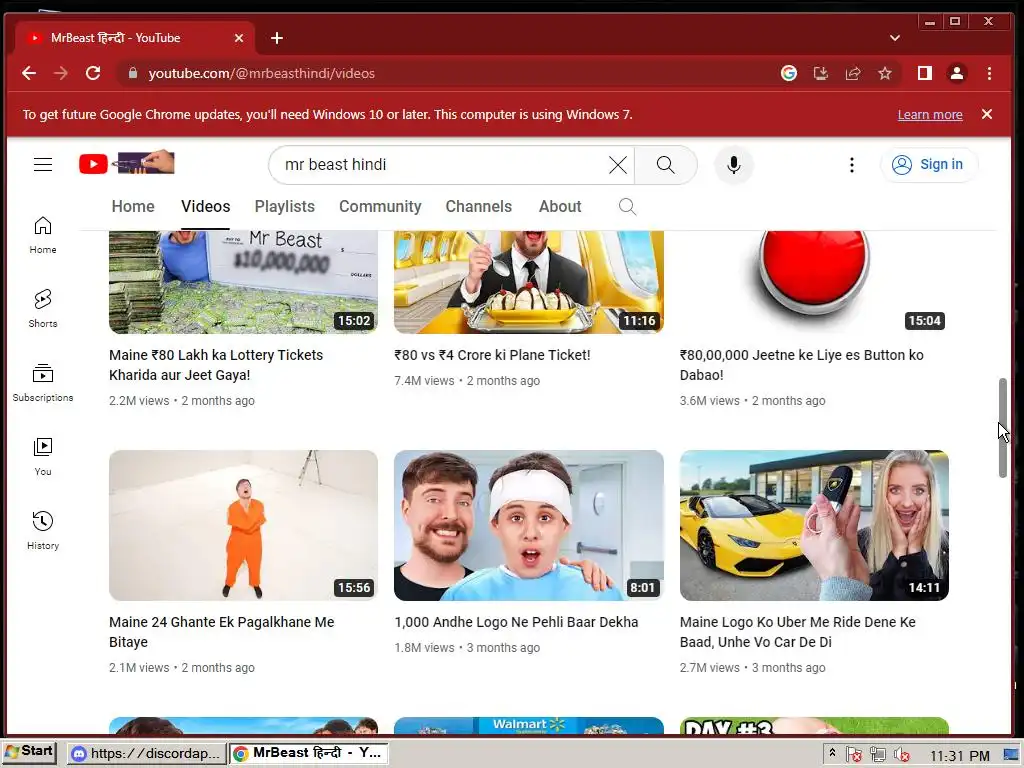Click Learn more in update banner
The image size is (1024, 768).
(x=930, y=115)
